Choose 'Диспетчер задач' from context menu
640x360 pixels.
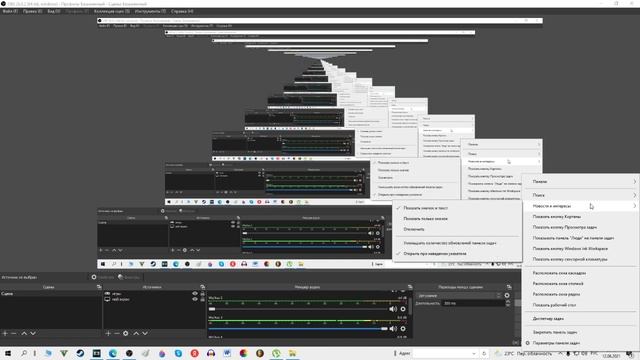(581, 319)
